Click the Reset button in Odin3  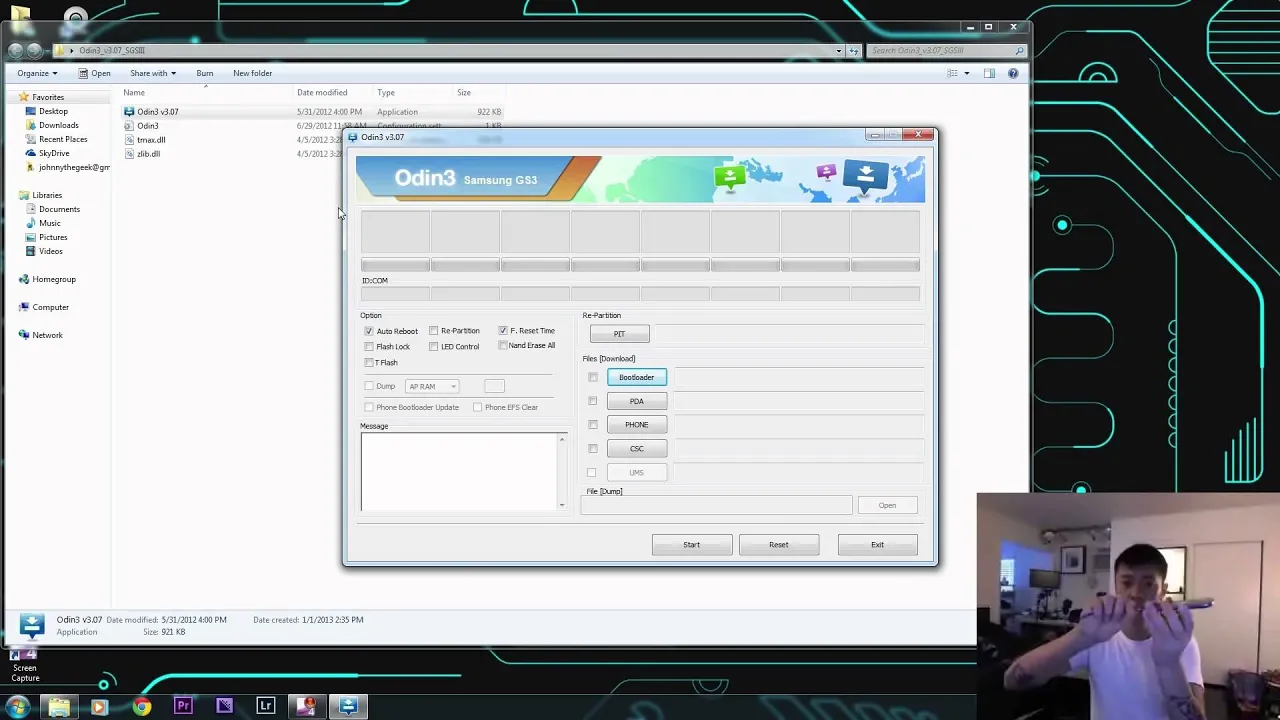(779, 545)
